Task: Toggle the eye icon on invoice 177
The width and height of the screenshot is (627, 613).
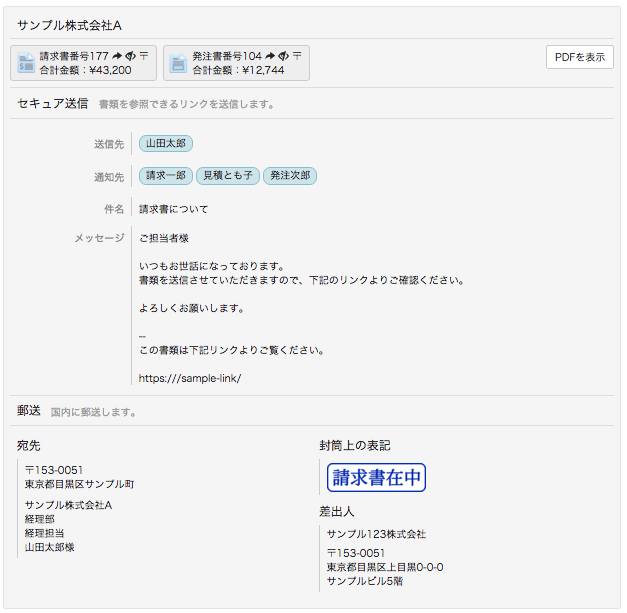Action: (130, 56)
